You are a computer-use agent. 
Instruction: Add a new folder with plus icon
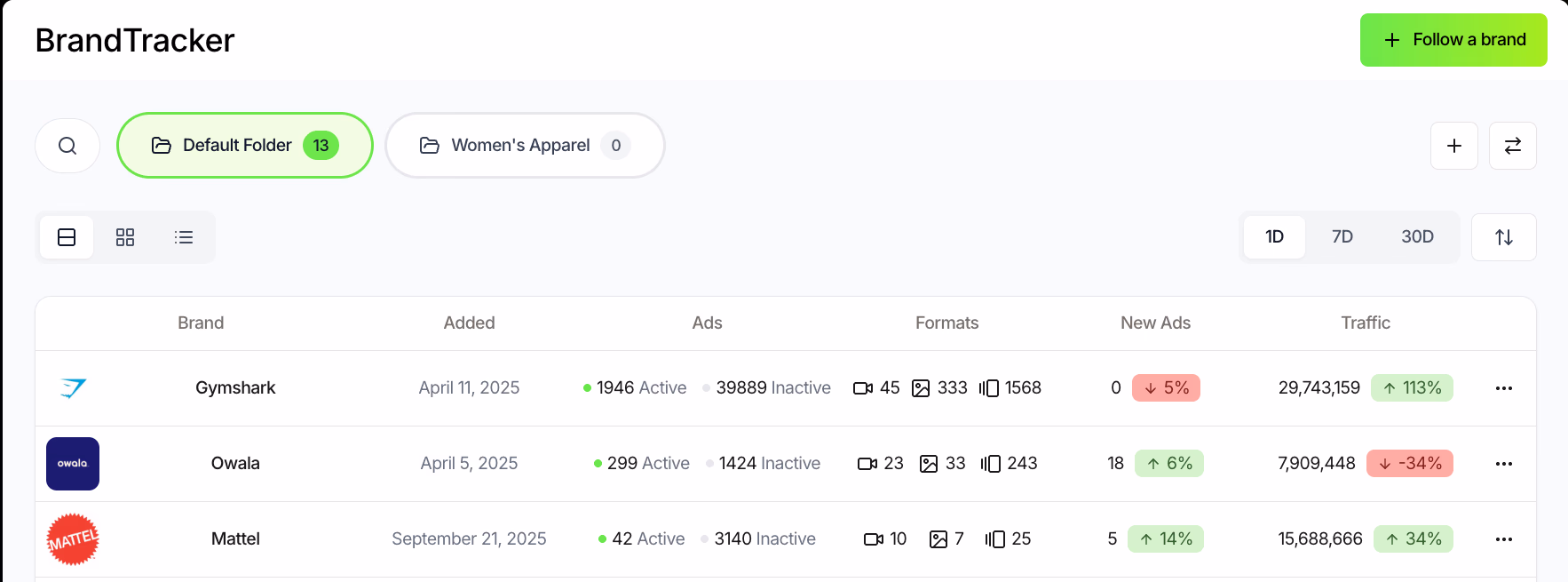1454,146
